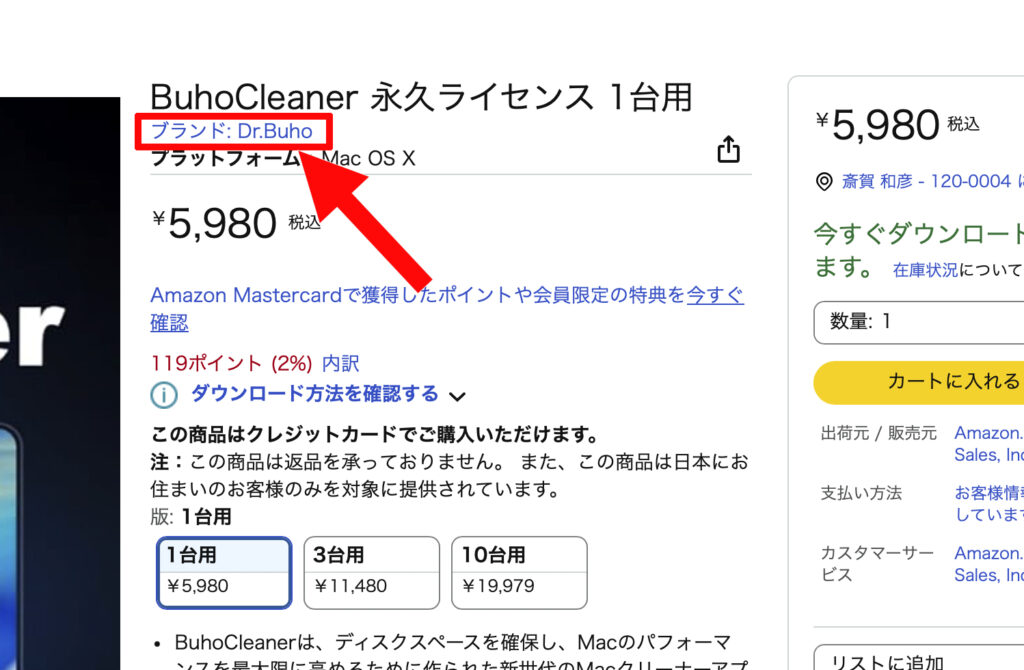This screenshot has height=670, width=1024.
Task: Click the Amazon link beside カスタマーサービス
Action: (x=988, y=564)
